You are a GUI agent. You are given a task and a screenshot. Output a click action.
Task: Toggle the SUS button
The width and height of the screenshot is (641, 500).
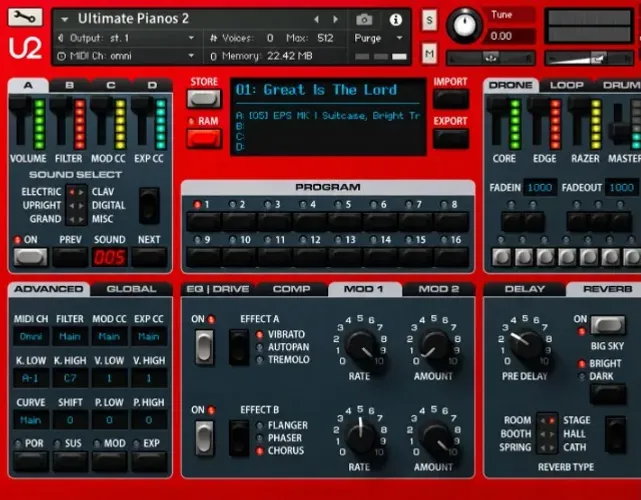[70, 461]
